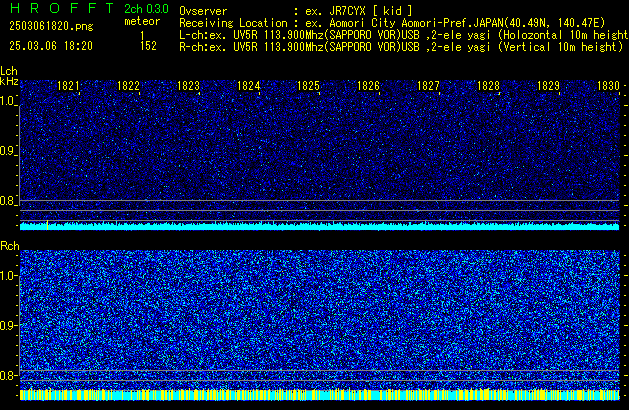The height and width of the screenshot is (410, 629).
Task: Click the 1828 time marker
Action: 489,86
